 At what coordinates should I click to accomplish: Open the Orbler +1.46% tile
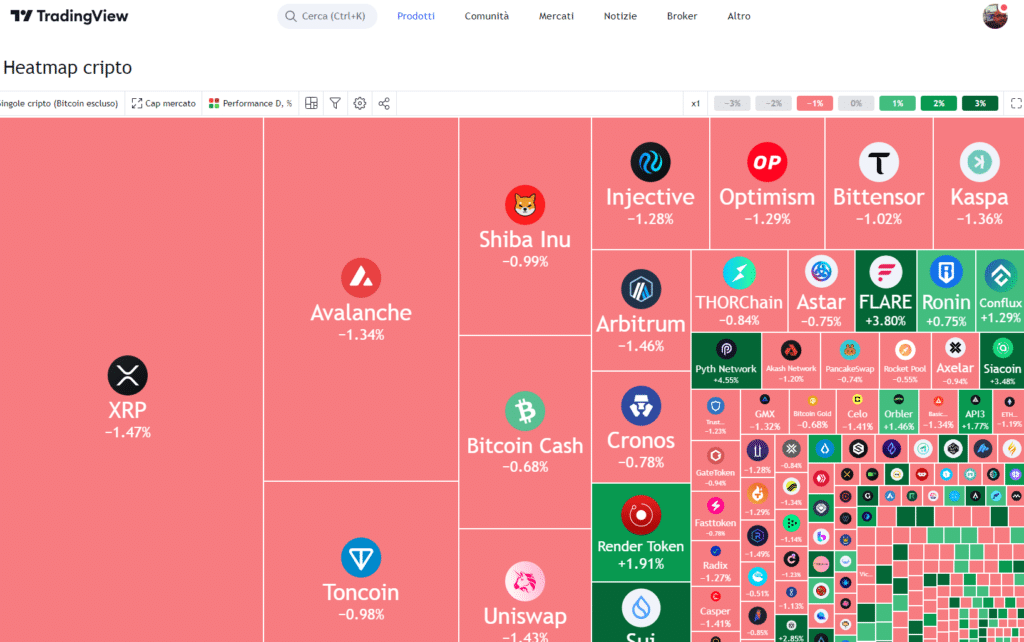[899, 411]
